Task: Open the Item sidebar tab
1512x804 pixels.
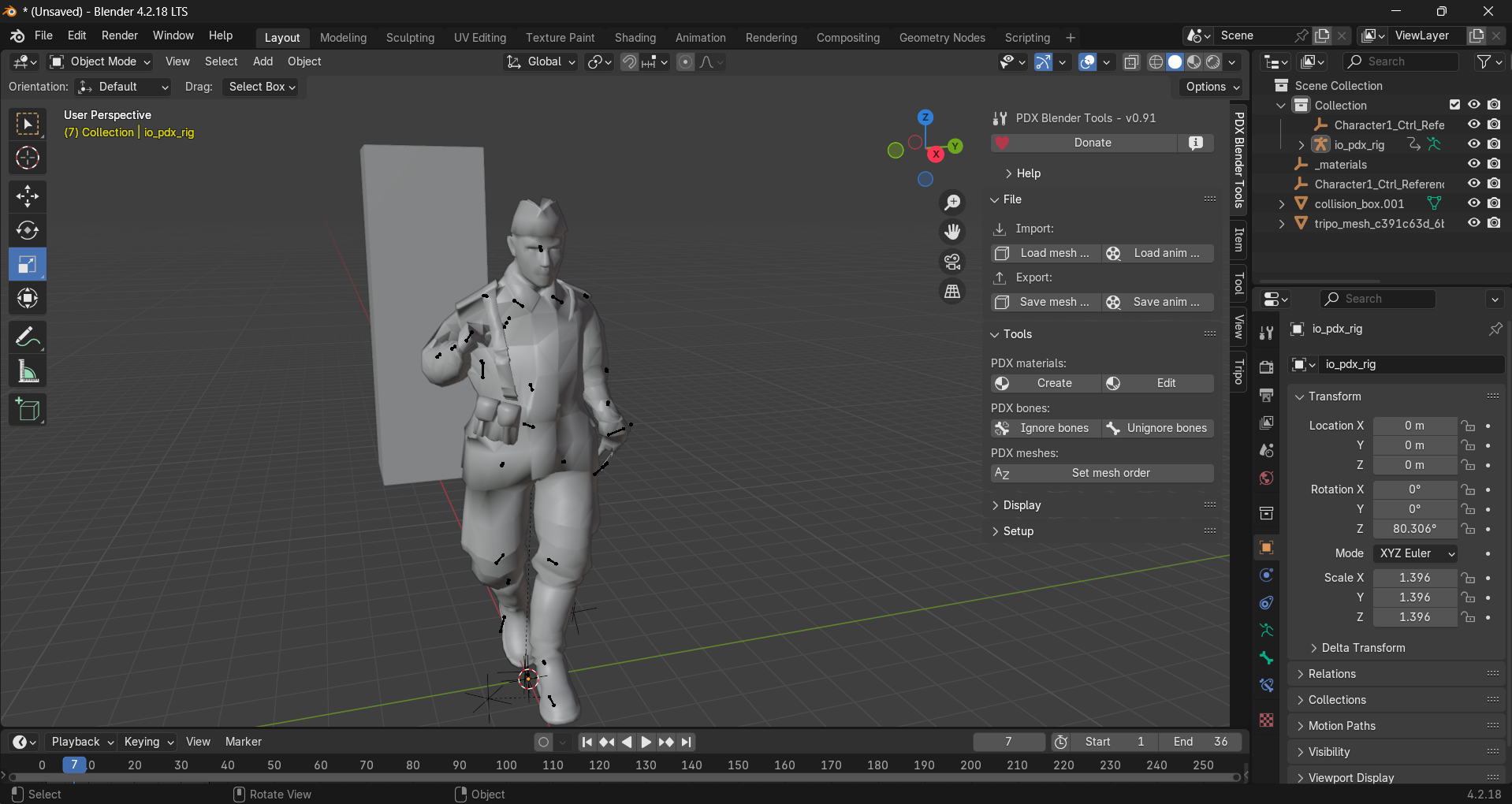Action: [1238, 240]
